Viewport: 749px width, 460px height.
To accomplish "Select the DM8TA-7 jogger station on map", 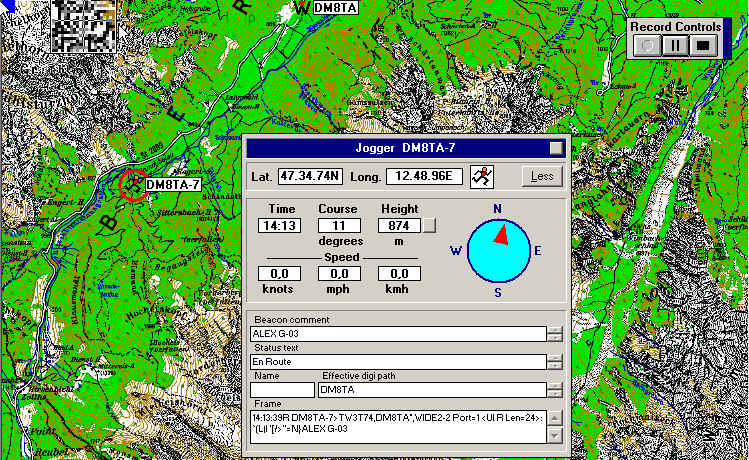I will pos(133,185).
